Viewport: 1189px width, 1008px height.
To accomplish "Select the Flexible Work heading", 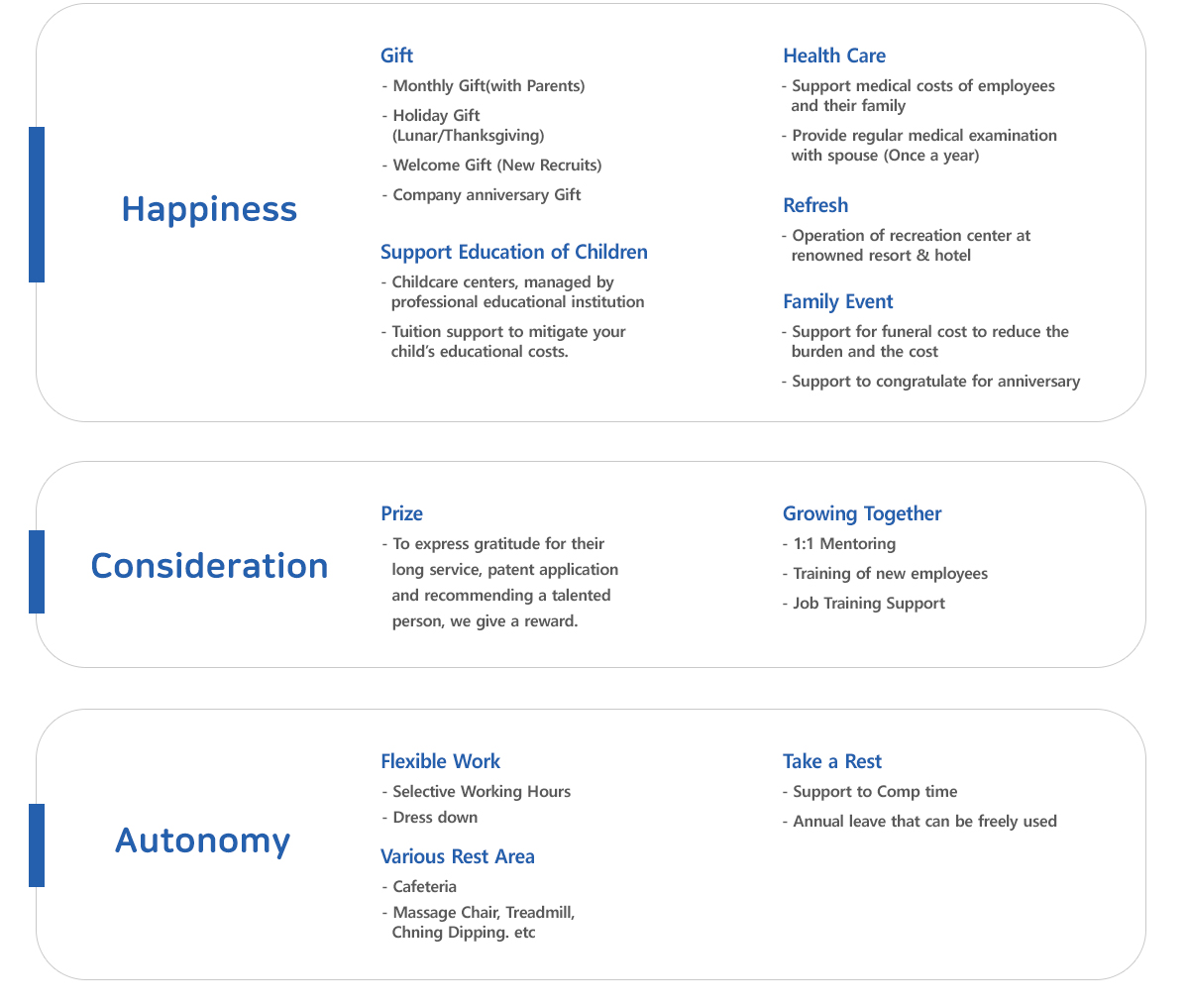I will tap(441, 761).
